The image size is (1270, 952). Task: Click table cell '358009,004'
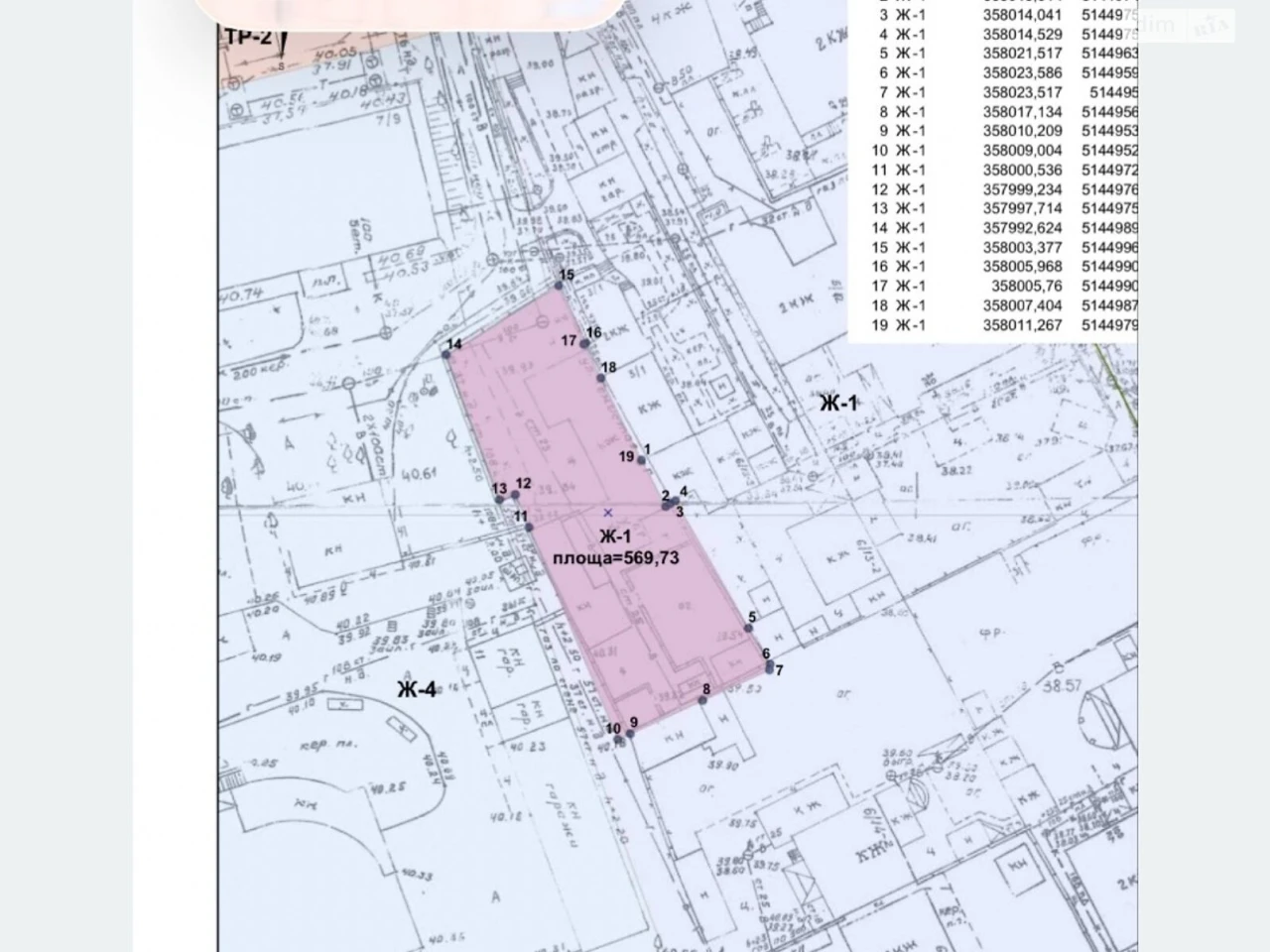pyautogui.click(x=1022, y=151)
